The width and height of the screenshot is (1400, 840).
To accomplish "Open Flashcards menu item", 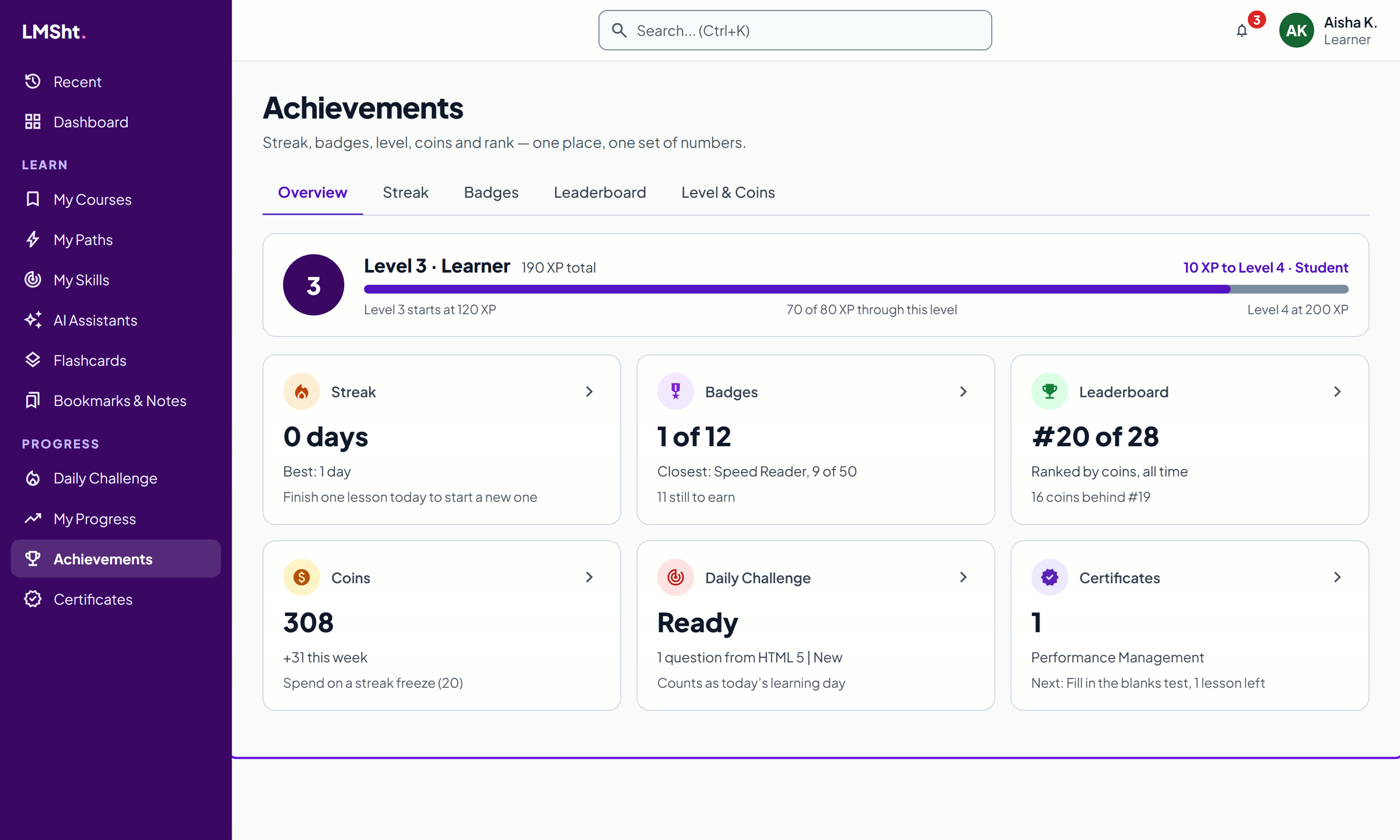I will point(116,360).
